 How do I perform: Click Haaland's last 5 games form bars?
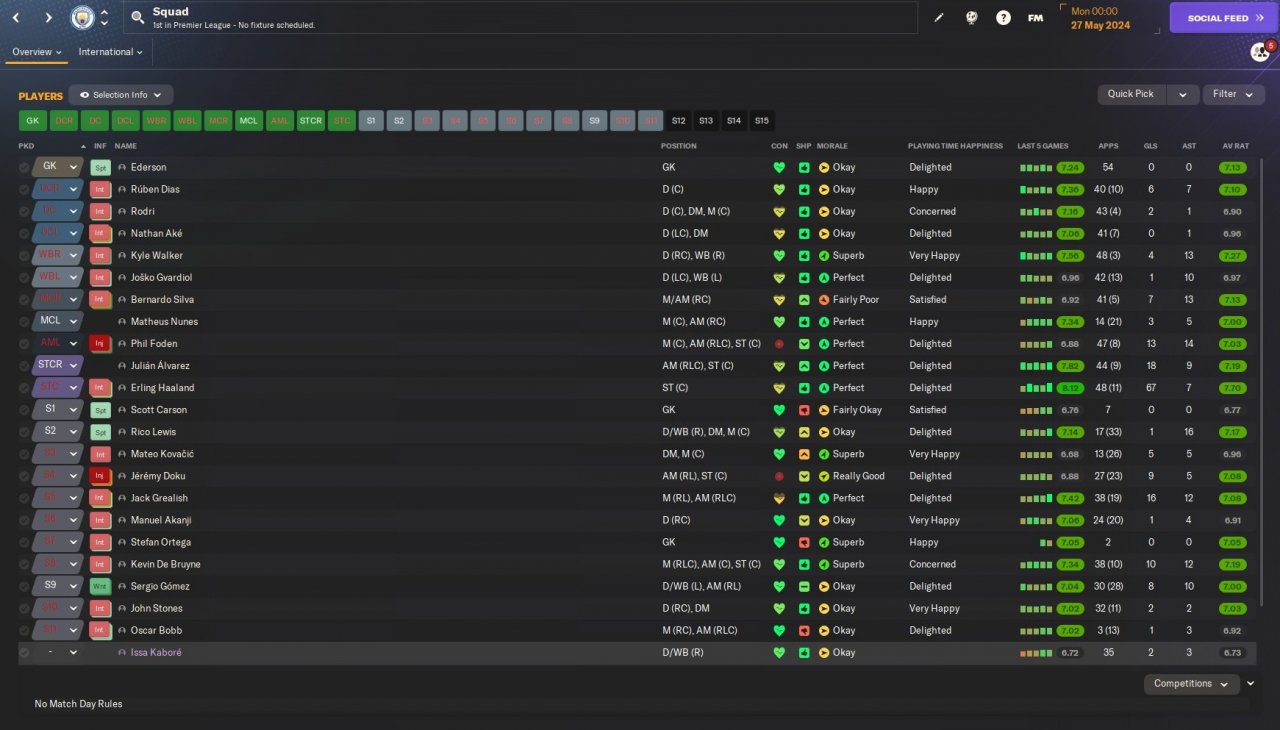click(x=1037, y=388)
